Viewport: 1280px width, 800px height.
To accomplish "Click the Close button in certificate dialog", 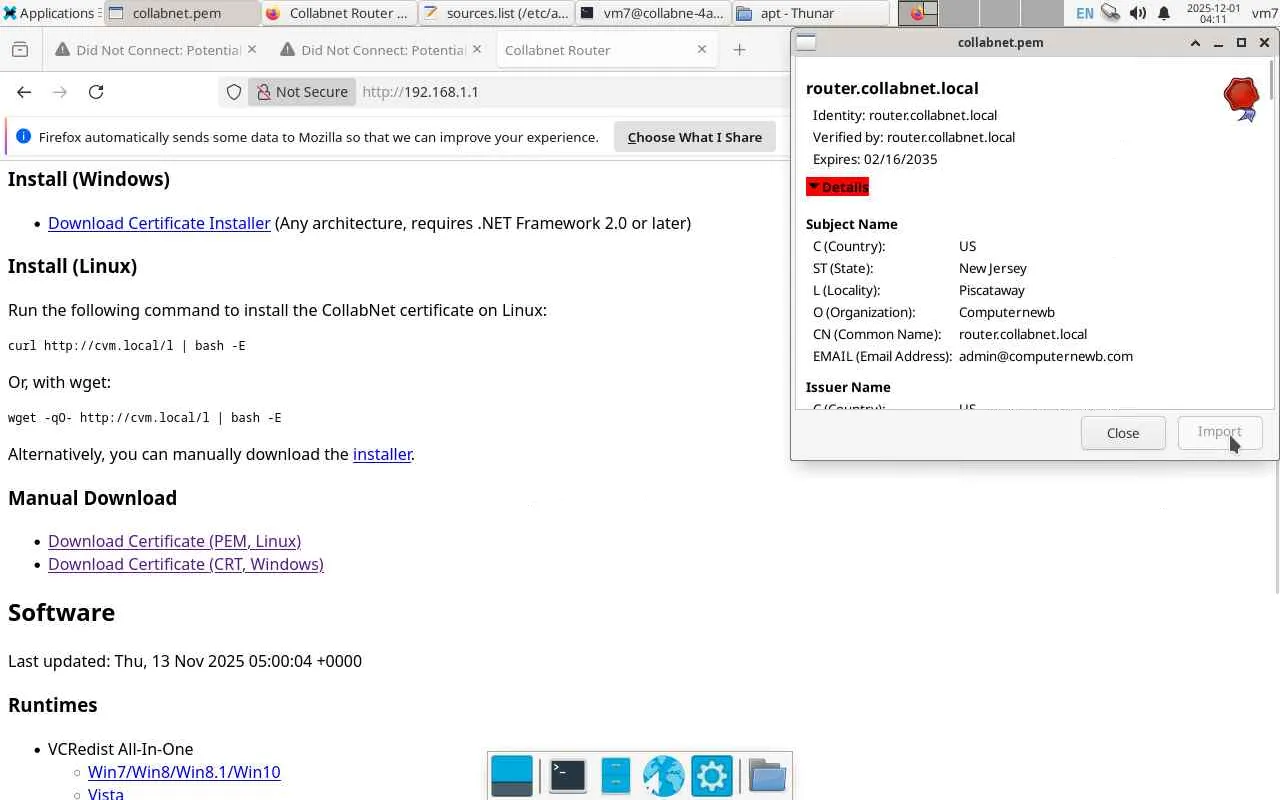I will coord(1123,433).
